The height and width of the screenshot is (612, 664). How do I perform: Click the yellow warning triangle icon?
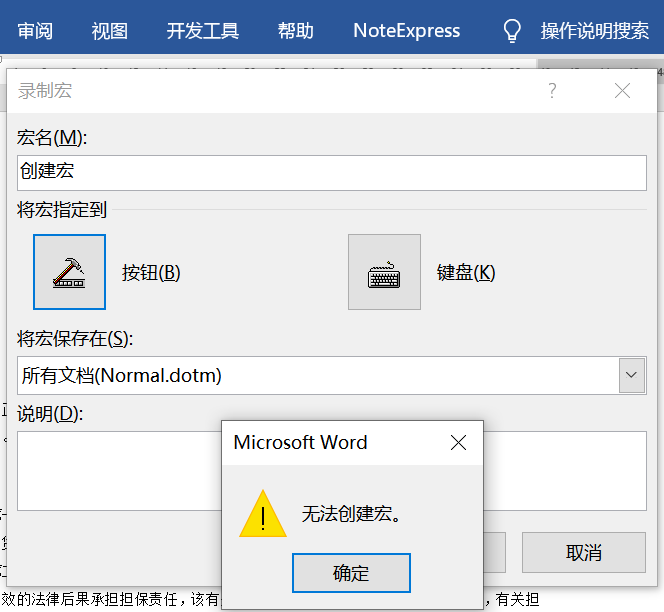point(263,514)
